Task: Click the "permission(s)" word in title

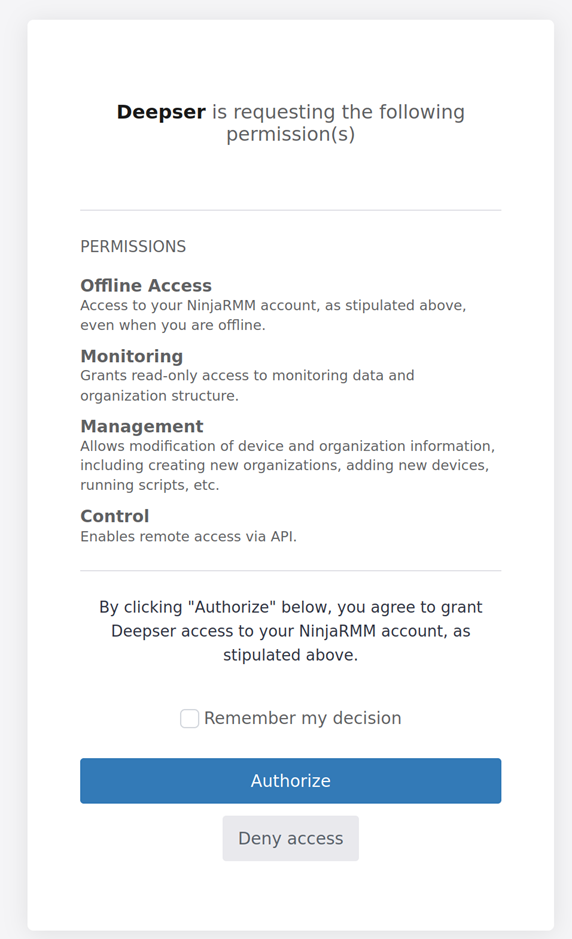Action: click(x=290, y=134)
